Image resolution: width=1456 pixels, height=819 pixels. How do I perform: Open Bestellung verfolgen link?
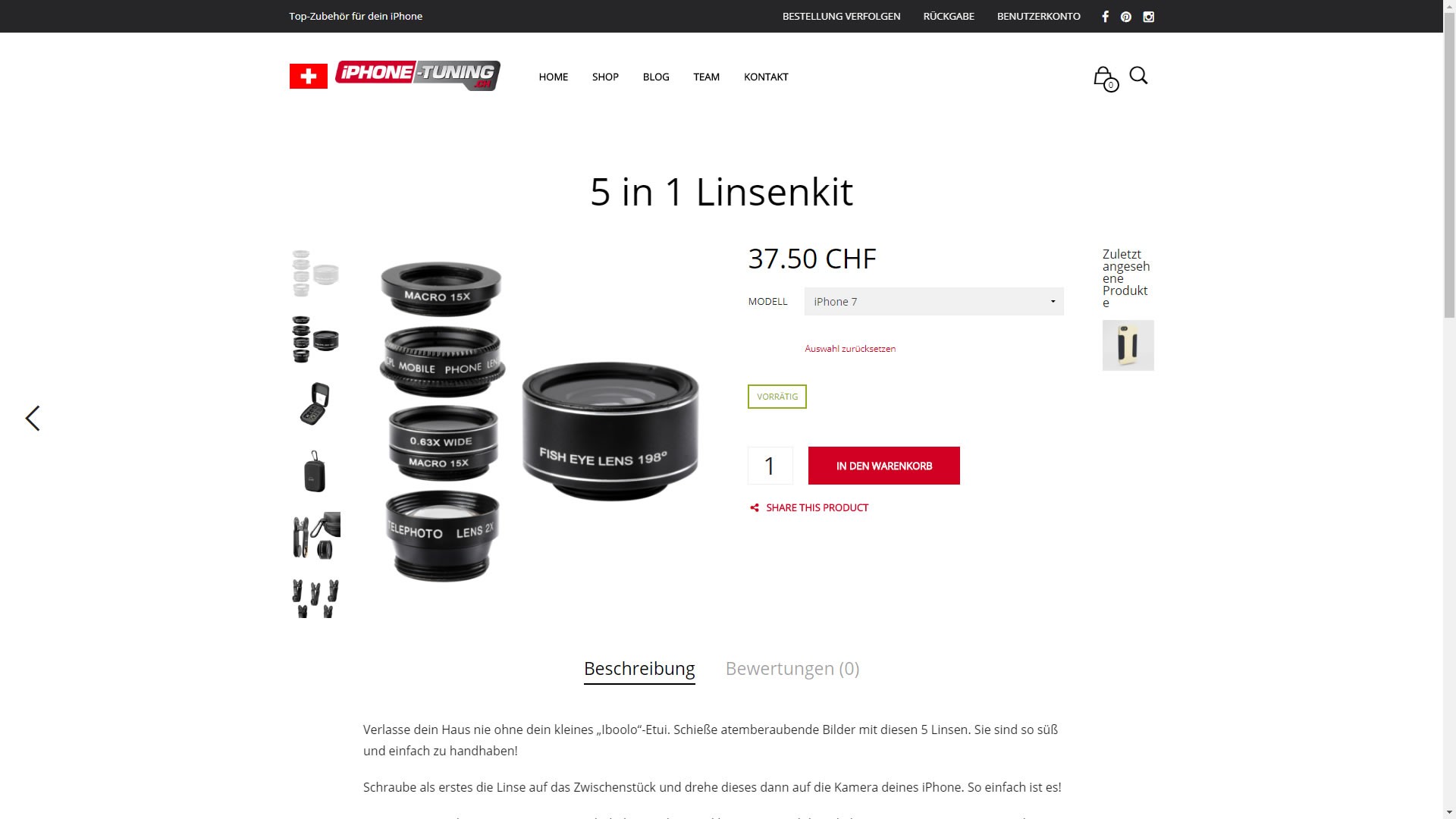(841, 16)
